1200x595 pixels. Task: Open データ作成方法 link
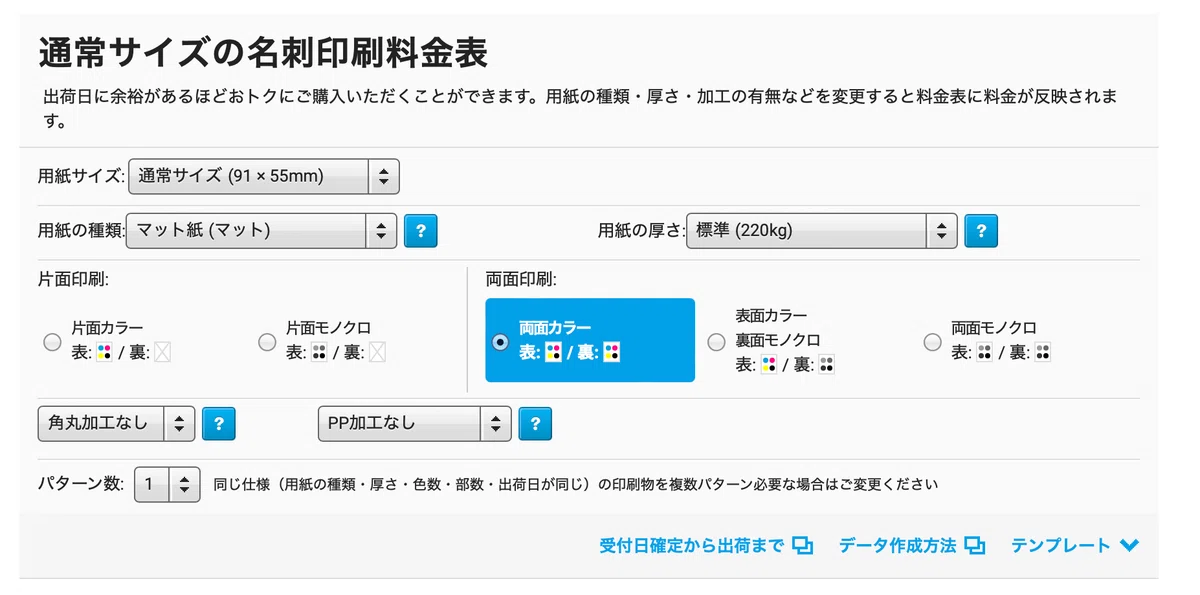click(x=897, y=546)
